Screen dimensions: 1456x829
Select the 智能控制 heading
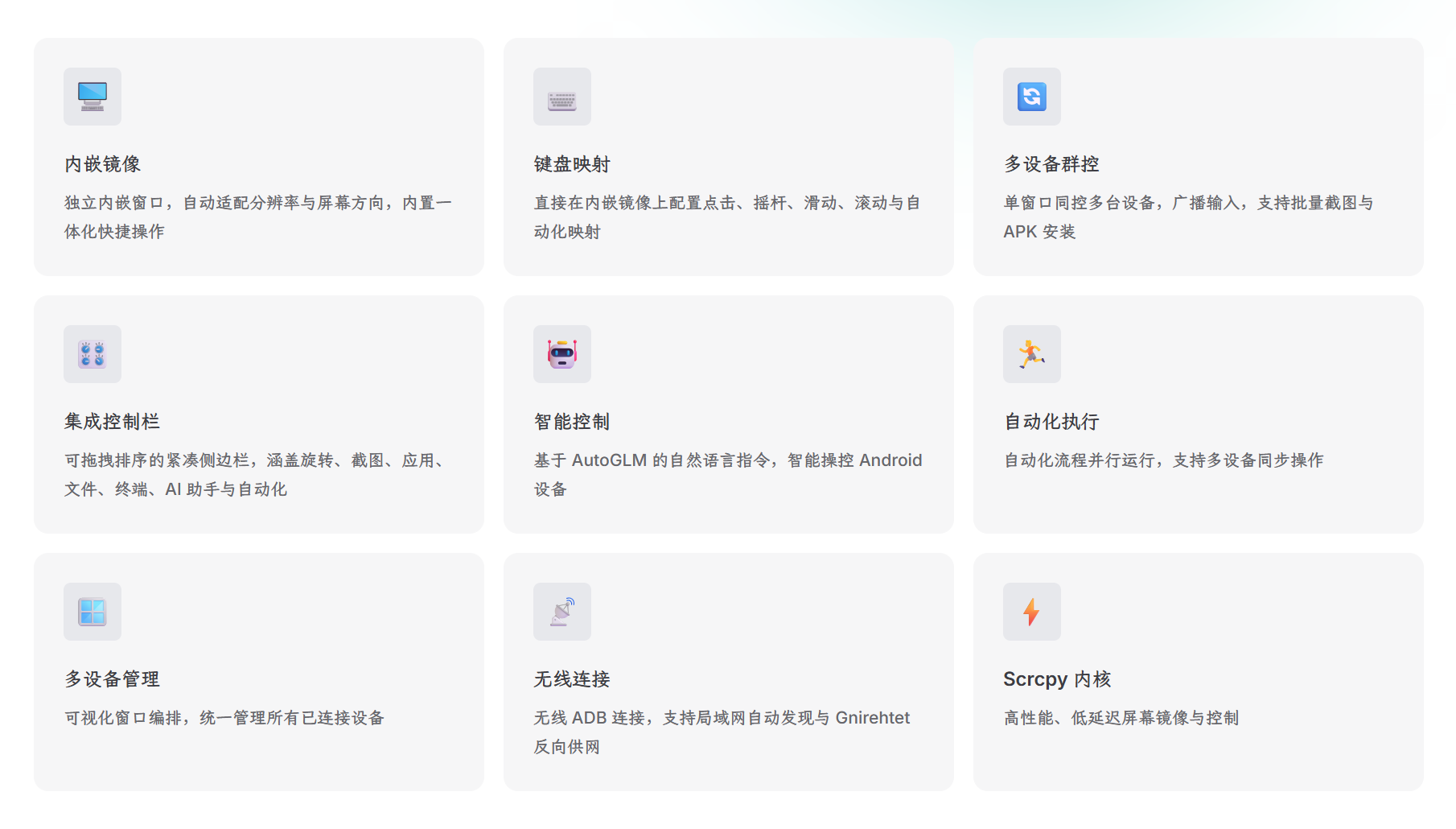pyautogui.click(x=573, y=422)
